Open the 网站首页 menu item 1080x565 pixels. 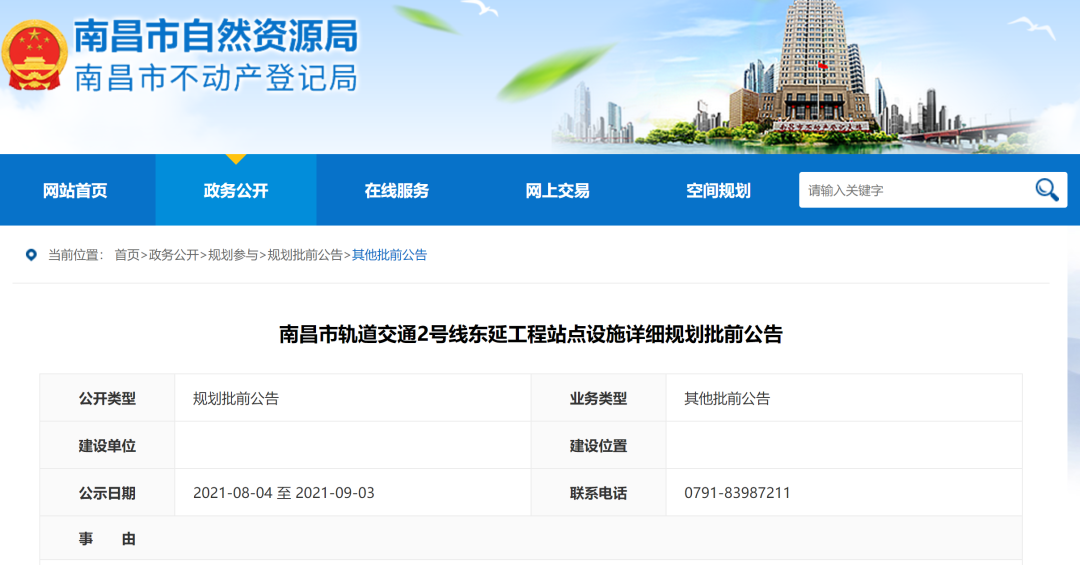pos(75,190)
